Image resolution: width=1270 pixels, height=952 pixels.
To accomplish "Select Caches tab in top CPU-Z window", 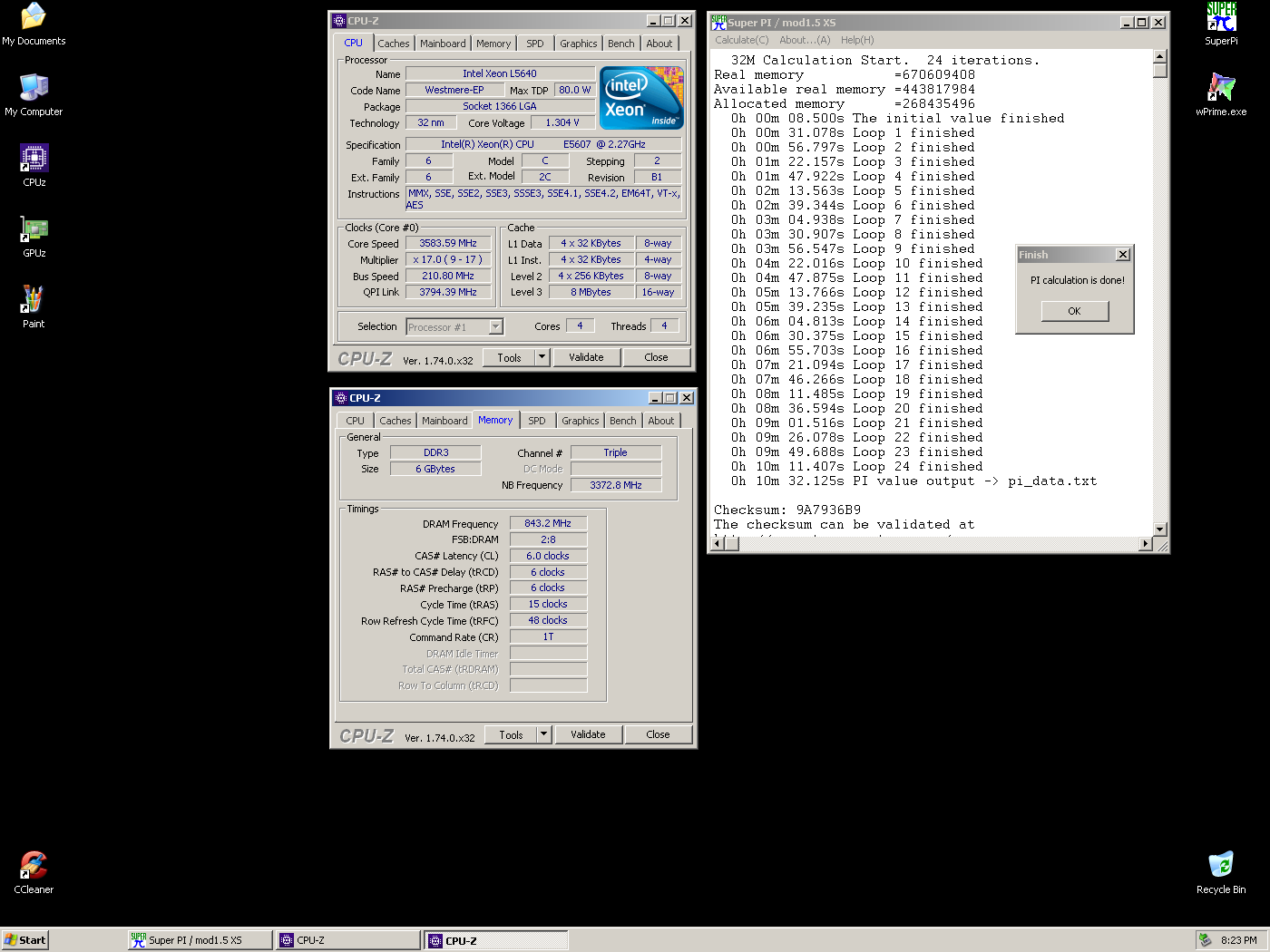I will pyautogui.click(x=394, y=44).
